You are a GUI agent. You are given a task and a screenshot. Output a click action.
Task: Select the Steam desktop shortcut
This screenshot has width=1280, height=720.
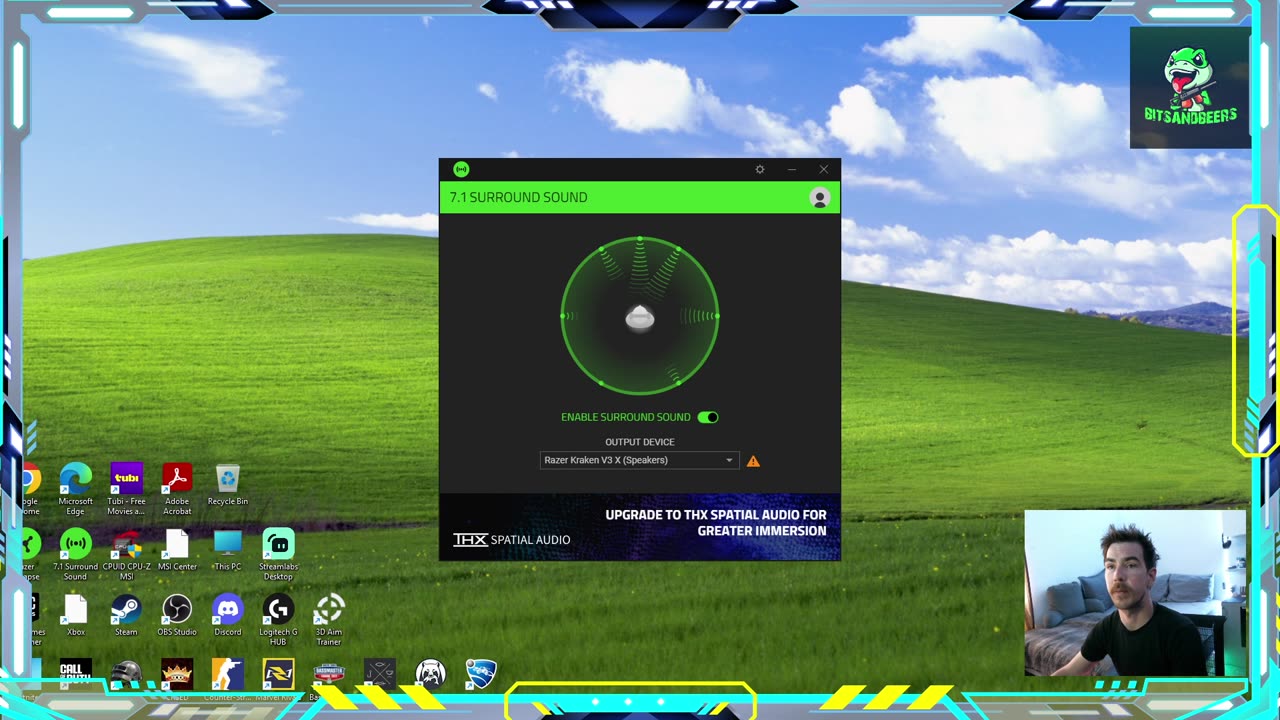click(x=126, y=615)
